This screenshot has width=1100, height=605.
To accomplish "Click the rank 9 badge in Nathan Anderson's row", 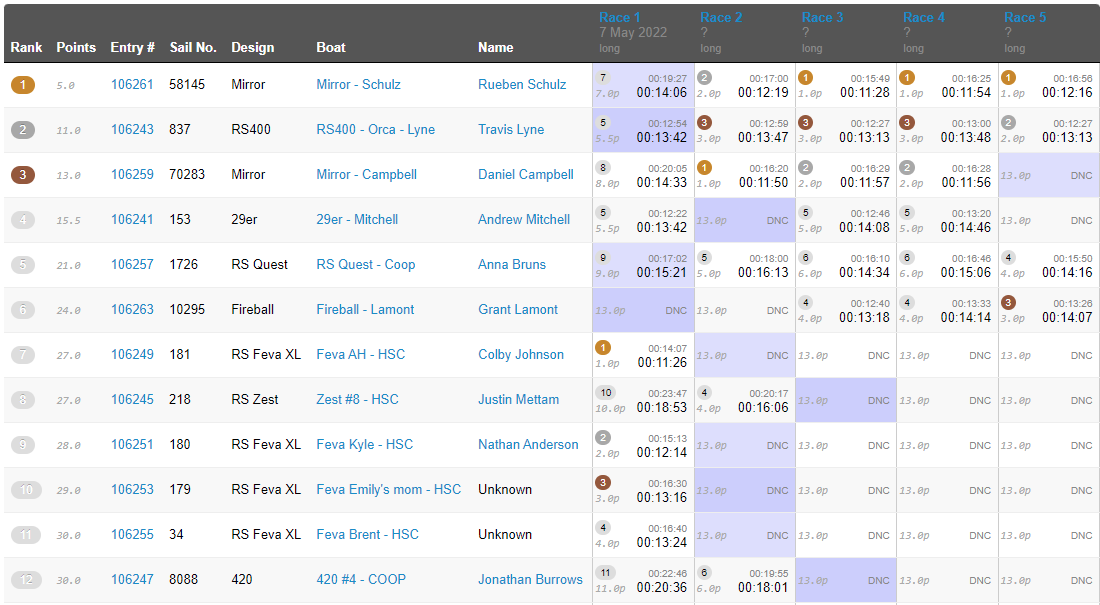I will 22,444.
